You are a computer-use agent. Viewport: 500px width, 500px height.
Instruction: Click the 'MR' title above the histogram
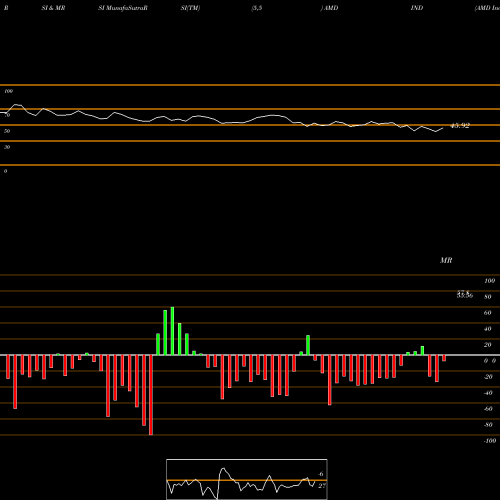pyautogui.click(x=446, y=260)
